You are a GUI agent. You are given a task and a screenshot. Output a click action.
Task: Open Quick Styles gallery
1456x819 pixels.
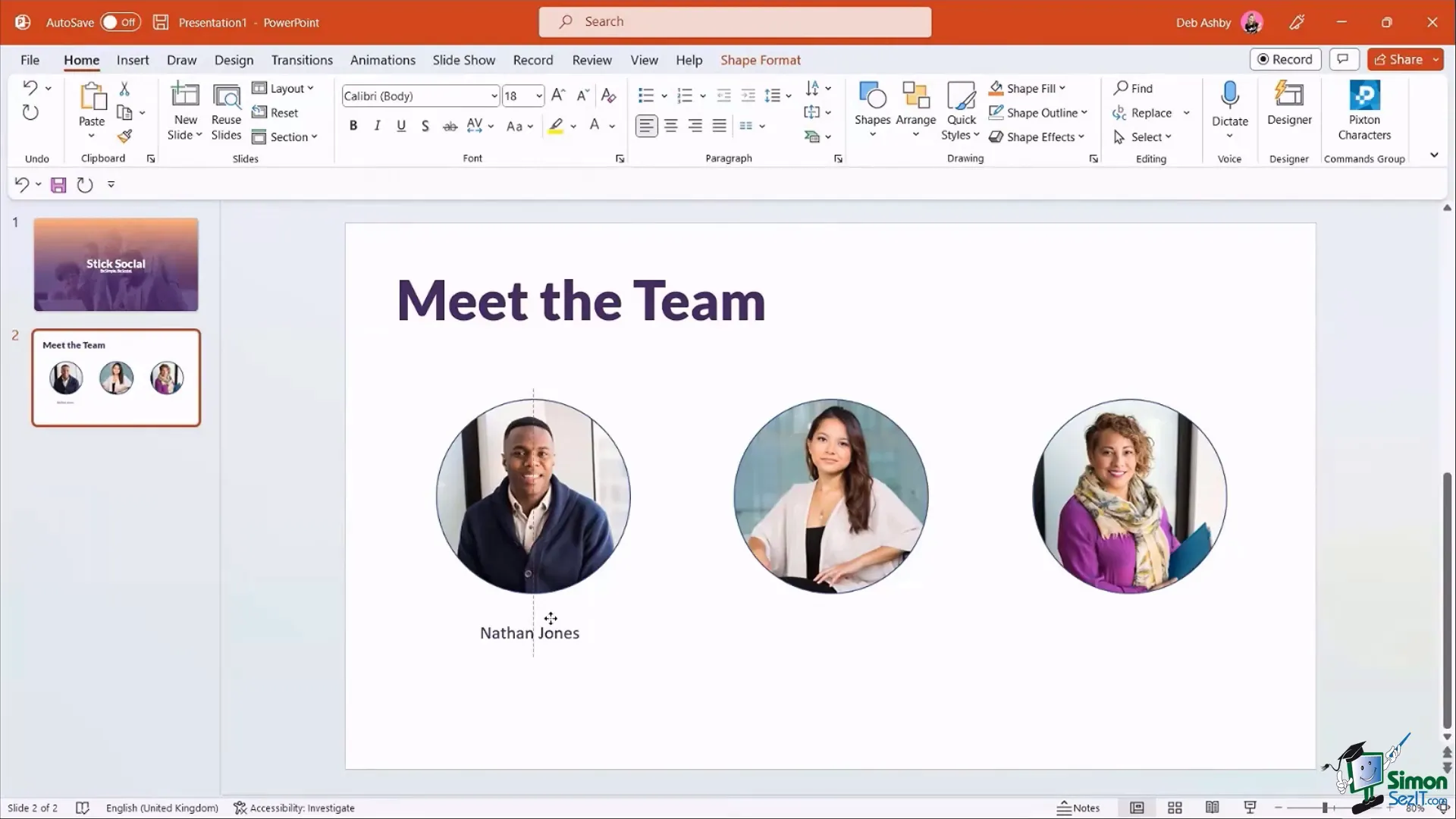pyautogui.click(x=961, y=111)
